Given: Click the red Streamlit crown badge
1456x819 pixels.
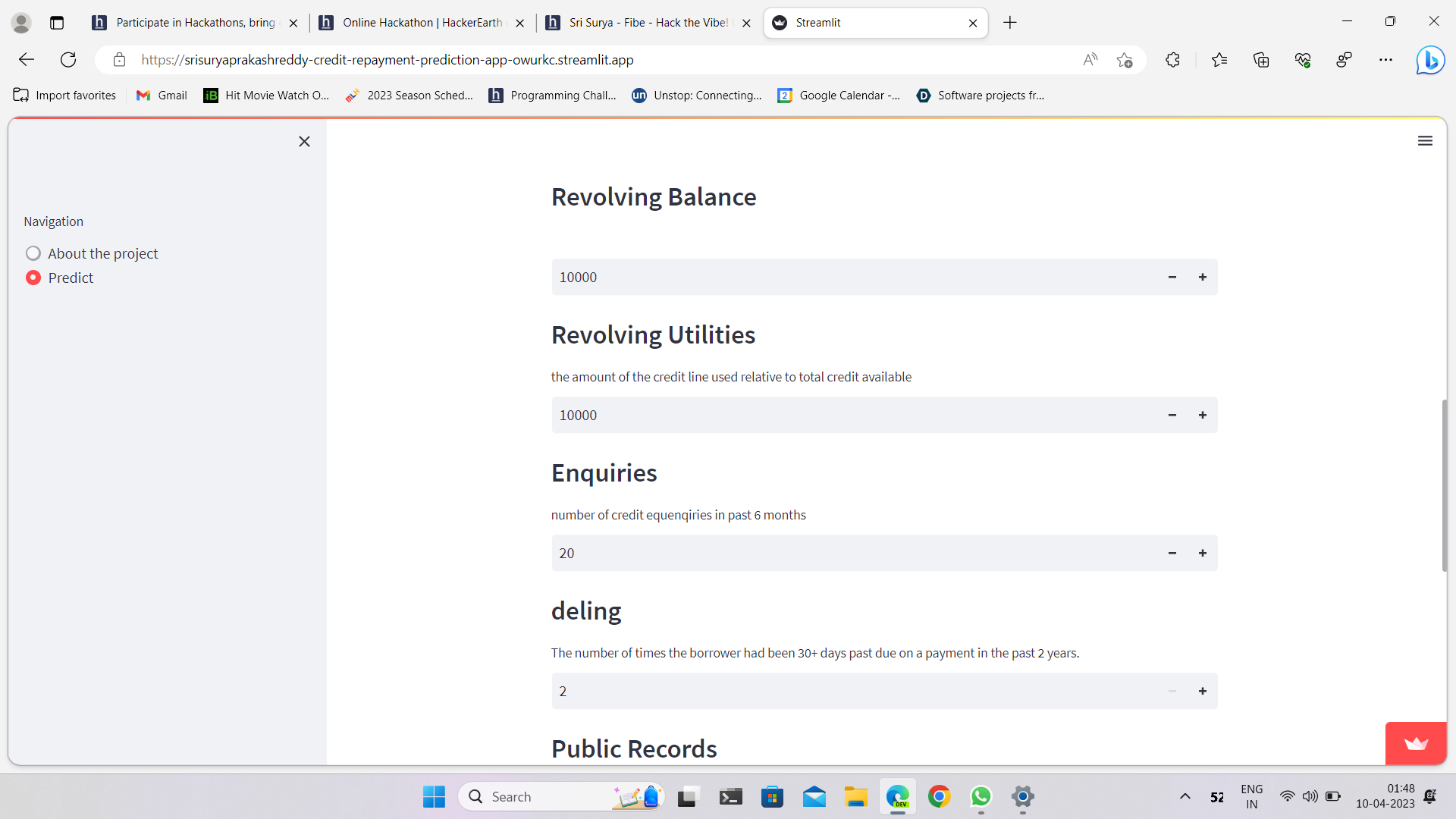Looking at the screenshot, I should tap(1415, 743).
